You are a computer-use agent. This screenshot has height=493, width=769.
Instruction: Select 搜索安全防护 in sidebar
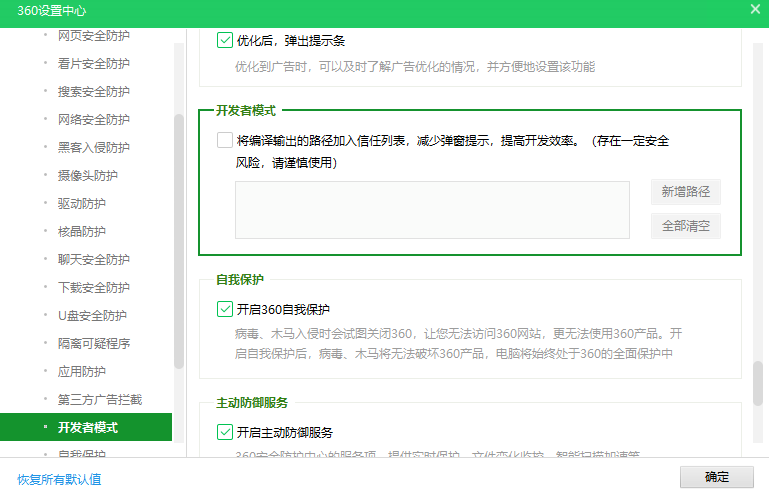click(94, 92)
